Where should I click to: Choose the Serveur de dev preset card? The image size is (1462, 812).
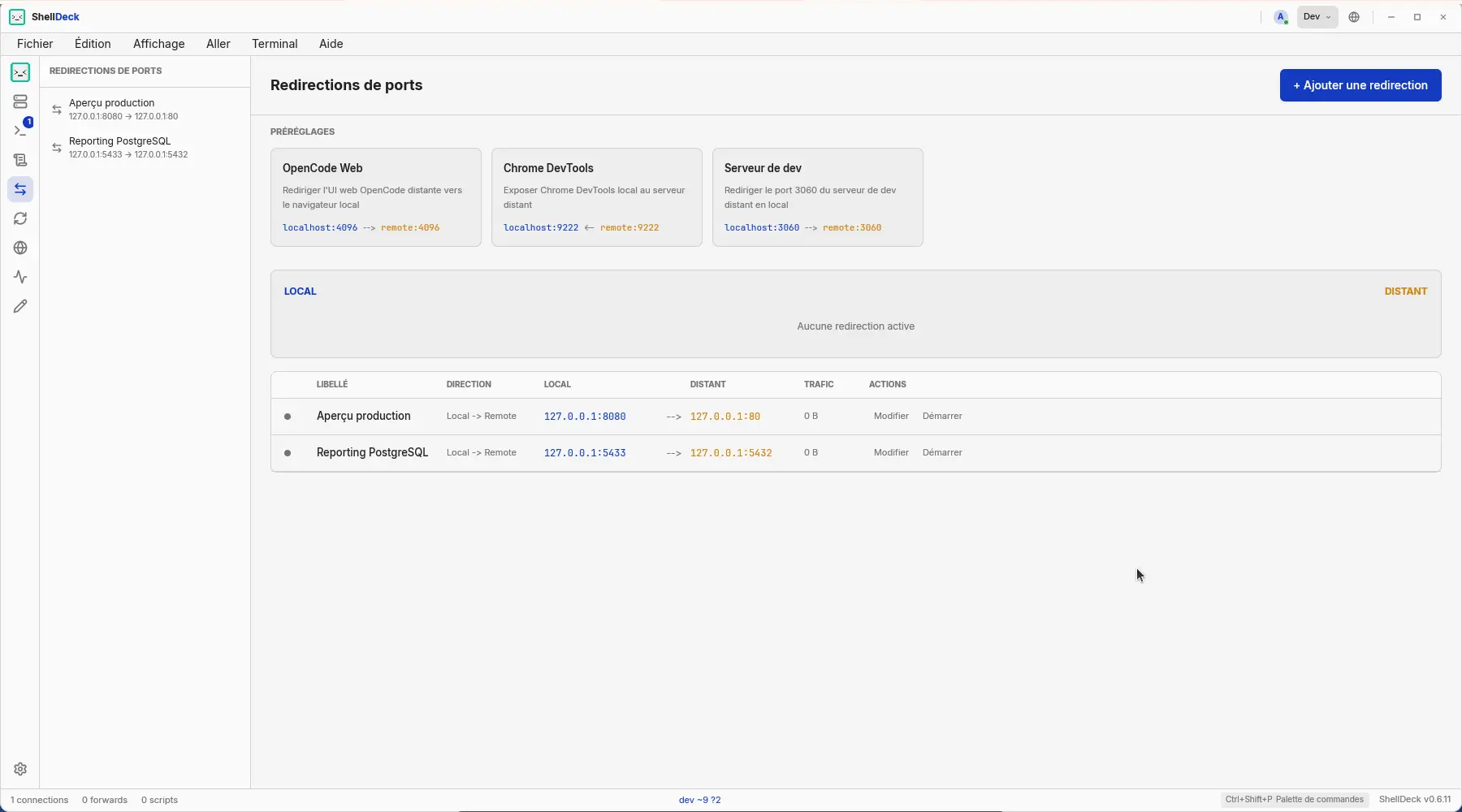(818, 197)
